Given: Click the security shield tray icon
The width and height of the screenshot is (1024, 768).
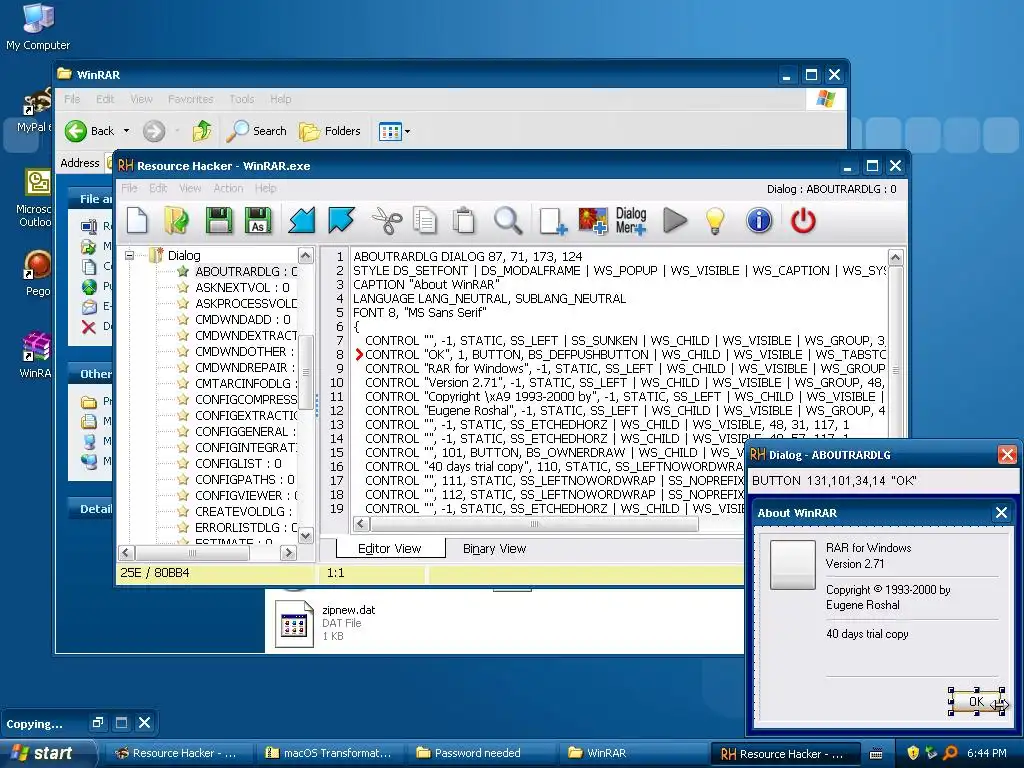Looking at the screenshot, I should pos(913,753).
